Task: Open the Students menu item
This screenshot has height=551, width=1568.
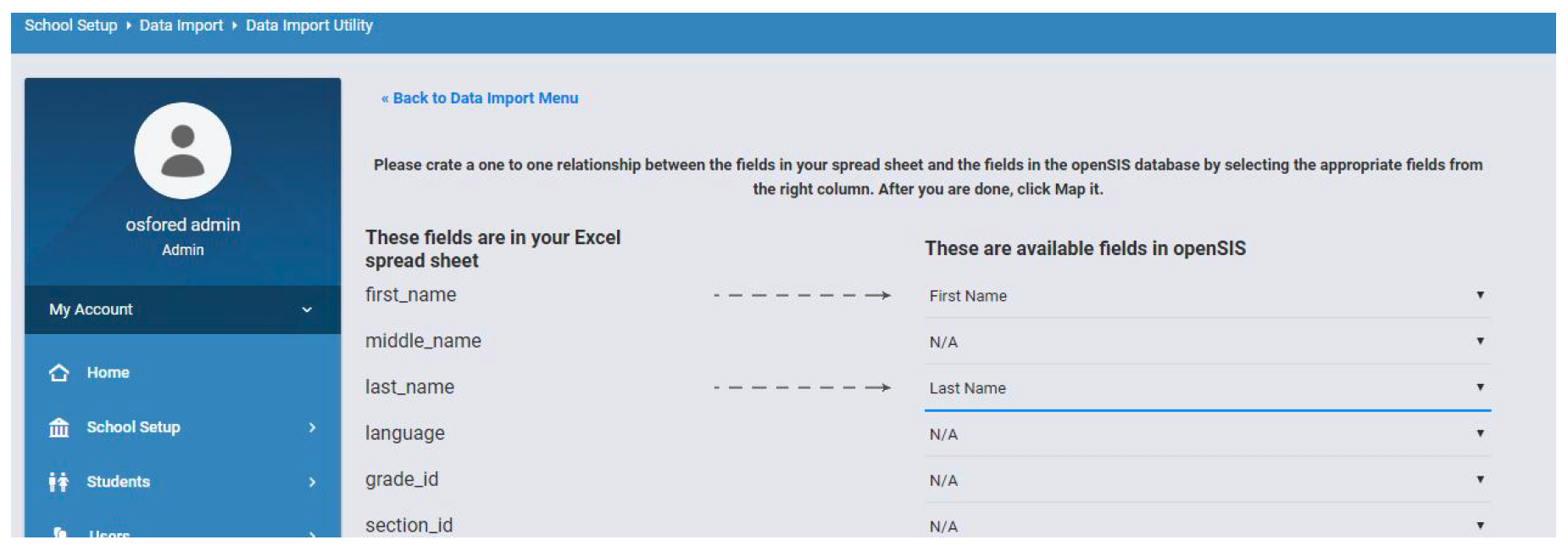Action: tap(118, 482)
